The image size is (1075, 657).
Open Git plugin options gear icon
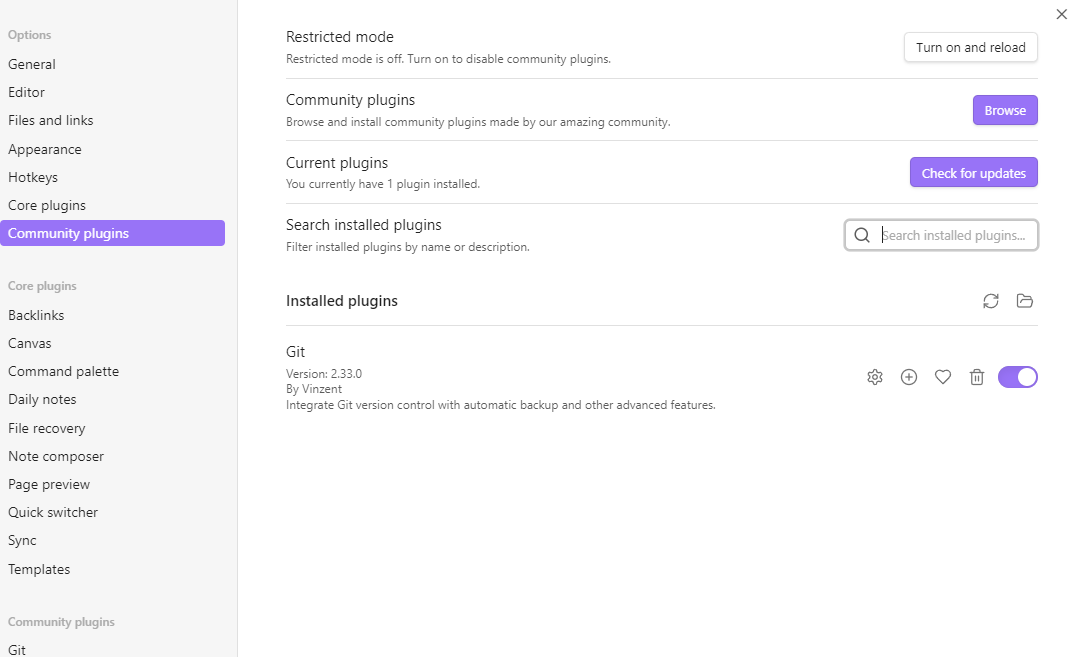click(875, 377)
